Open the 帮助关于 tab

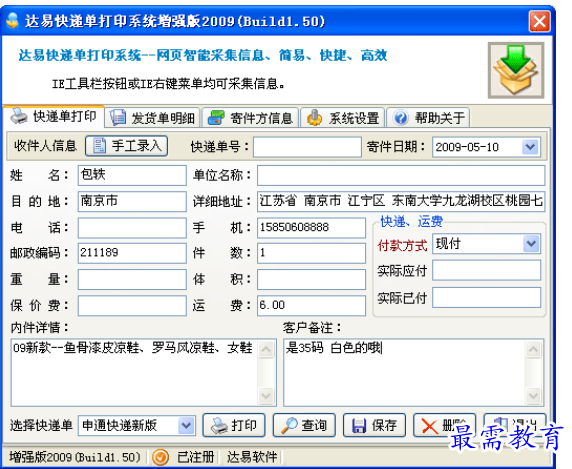[428, 118]
